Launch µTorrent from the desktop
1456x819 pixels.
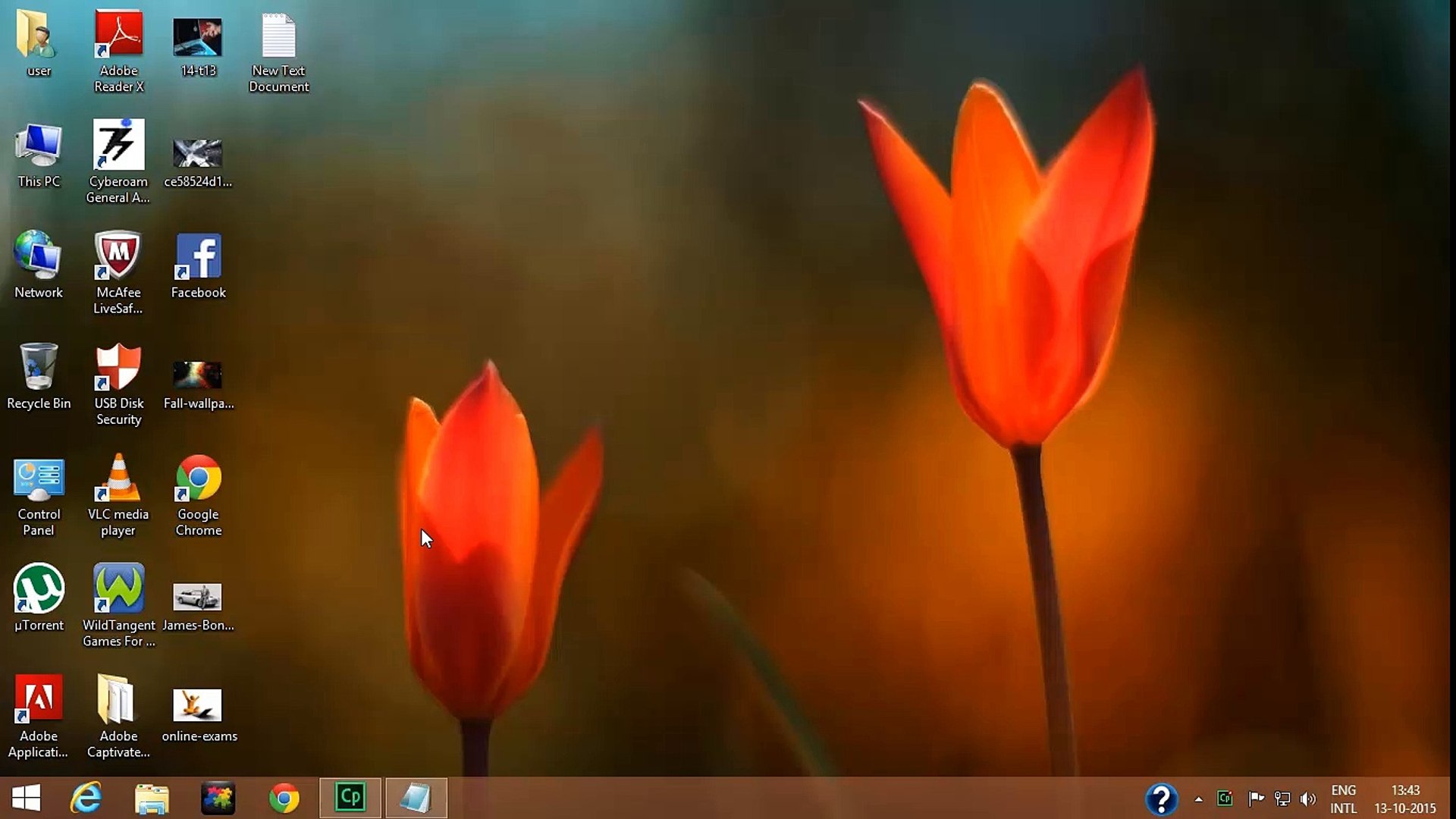(x=39, y=588)
